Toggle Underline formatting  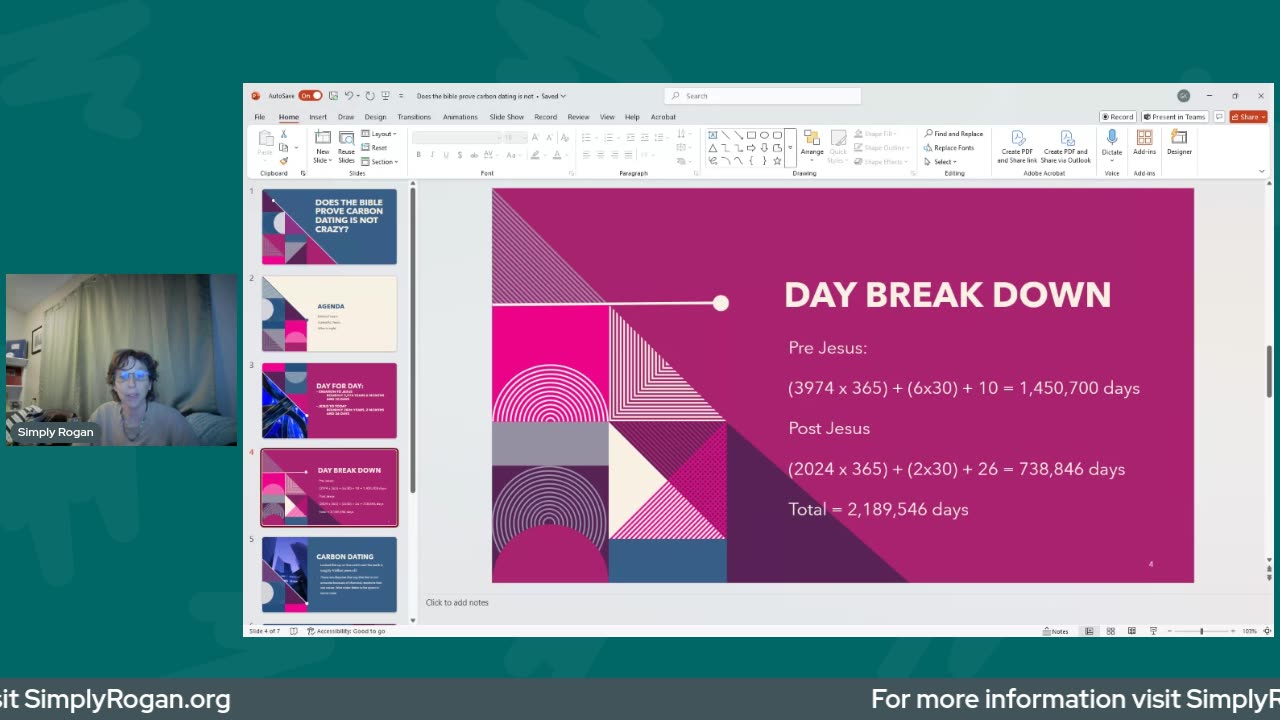click(x=446, y=155)
